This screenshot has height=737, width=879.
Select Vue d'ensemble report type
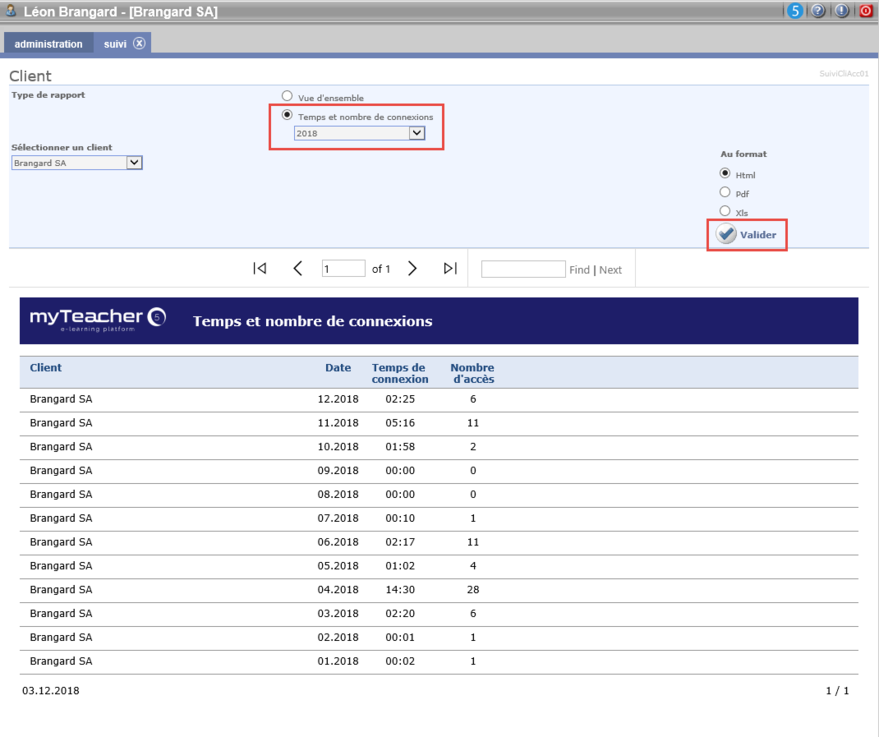coord(287,97)
